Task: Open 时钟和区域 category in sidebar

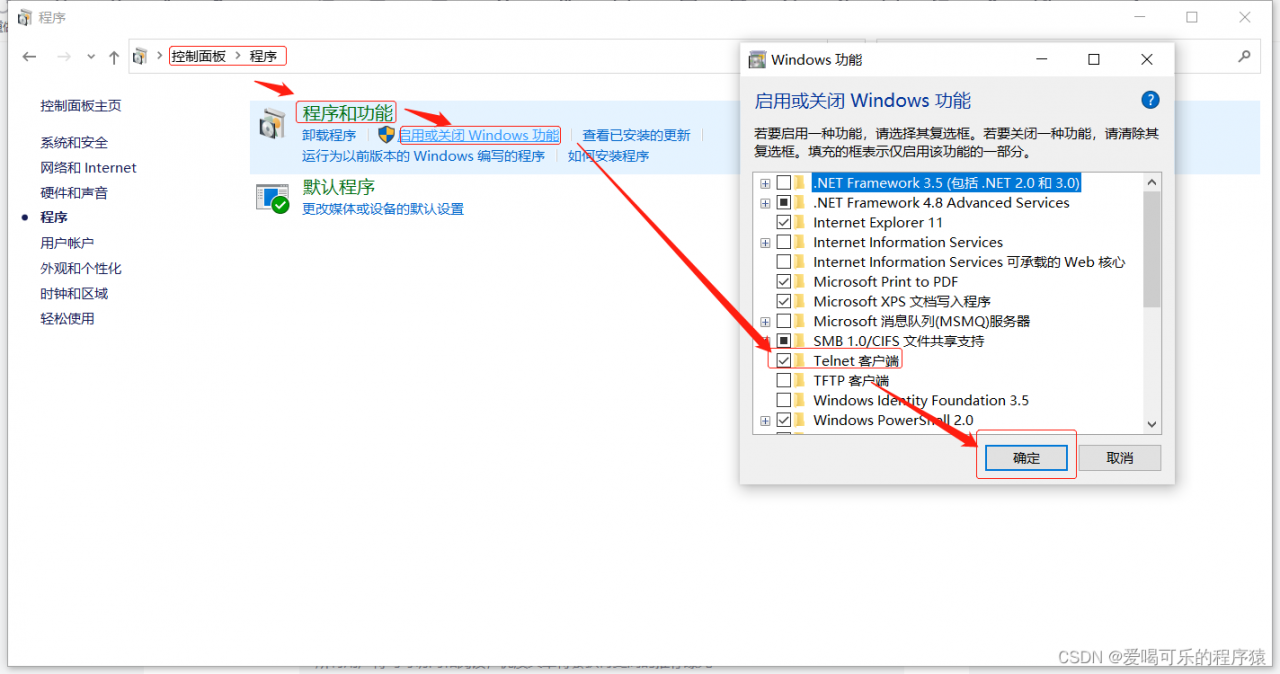Action: [74, 293]
